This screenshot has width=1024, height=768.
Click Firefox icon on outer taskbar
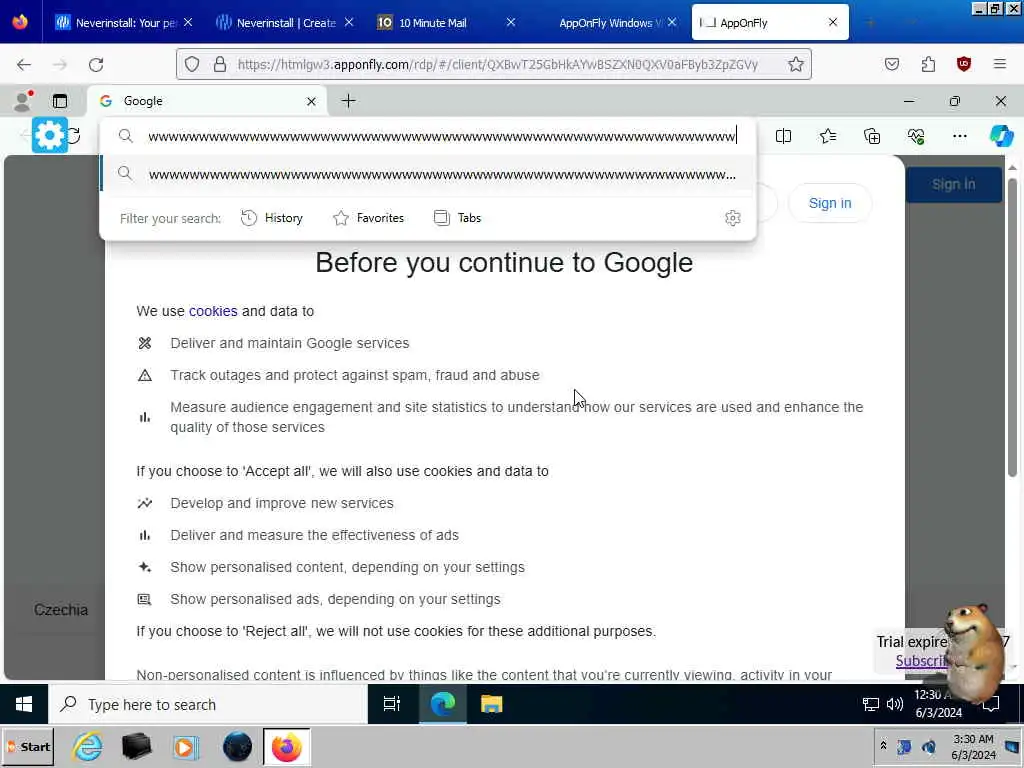coord(286,746)
